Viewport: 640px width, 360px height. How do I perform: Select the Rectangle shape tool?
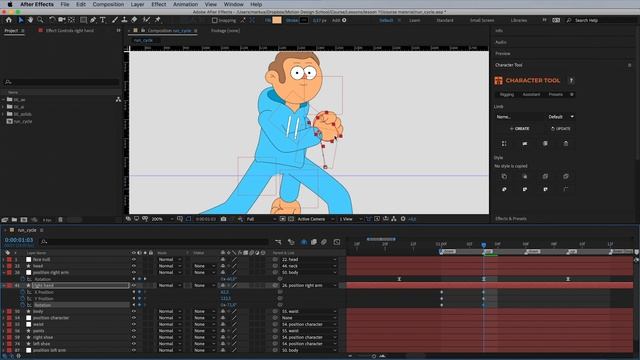[x=83, y=20]
